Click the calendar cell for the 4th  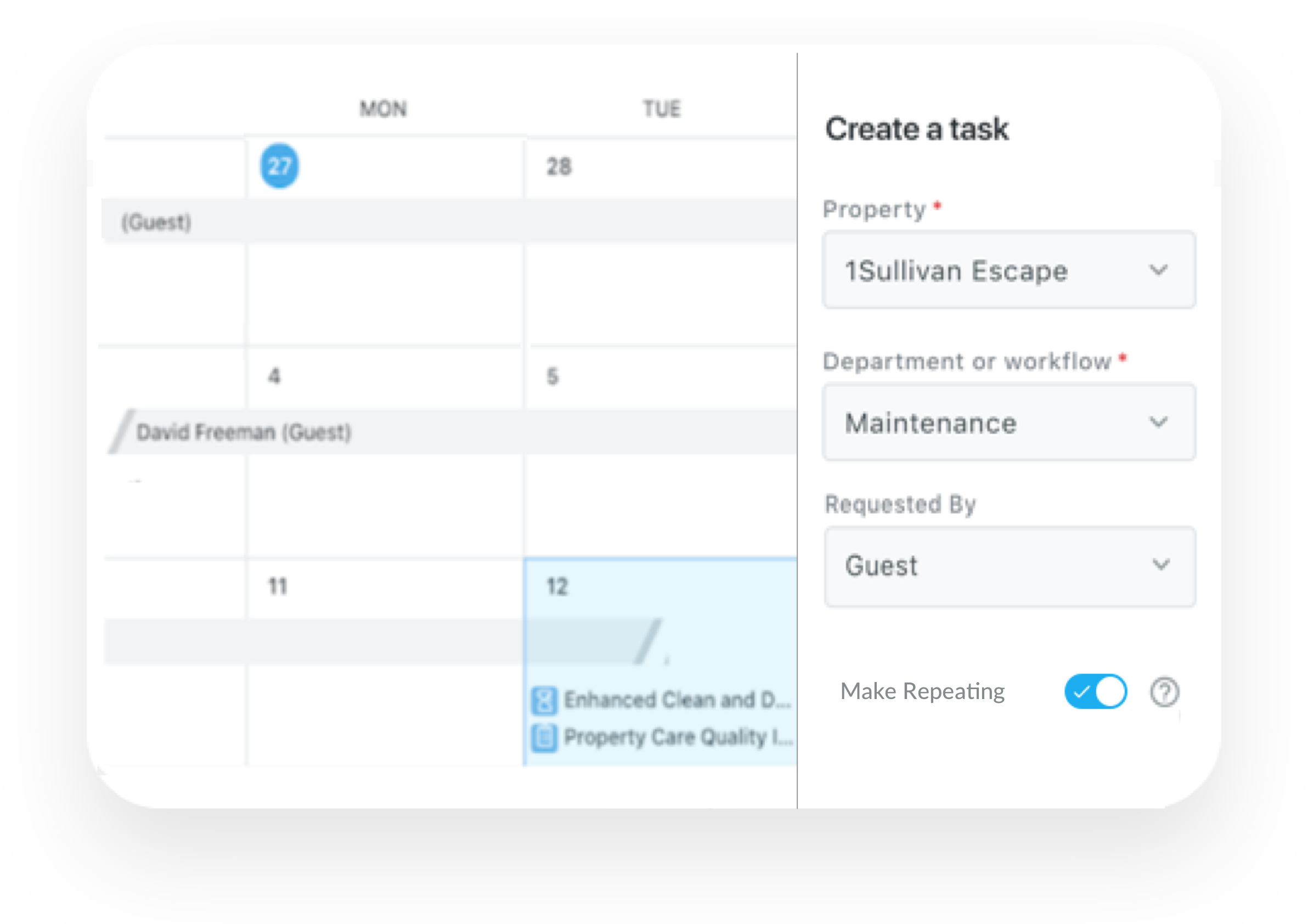(382, 376)
